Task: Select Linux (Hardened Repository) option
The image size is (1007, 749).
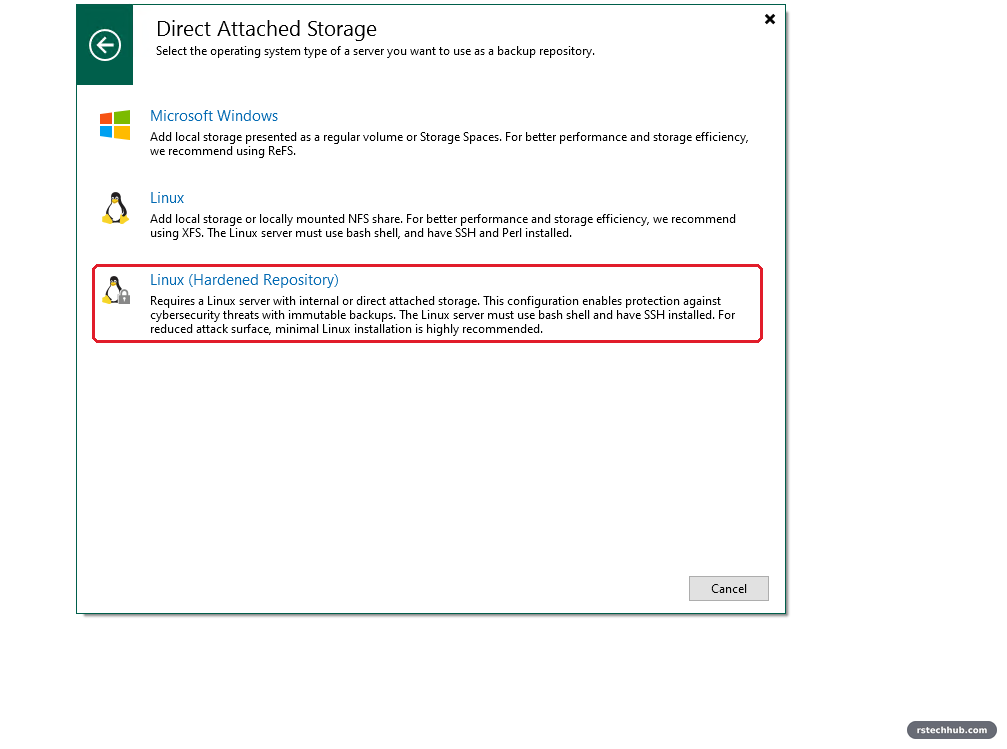Action: (244, 280)
